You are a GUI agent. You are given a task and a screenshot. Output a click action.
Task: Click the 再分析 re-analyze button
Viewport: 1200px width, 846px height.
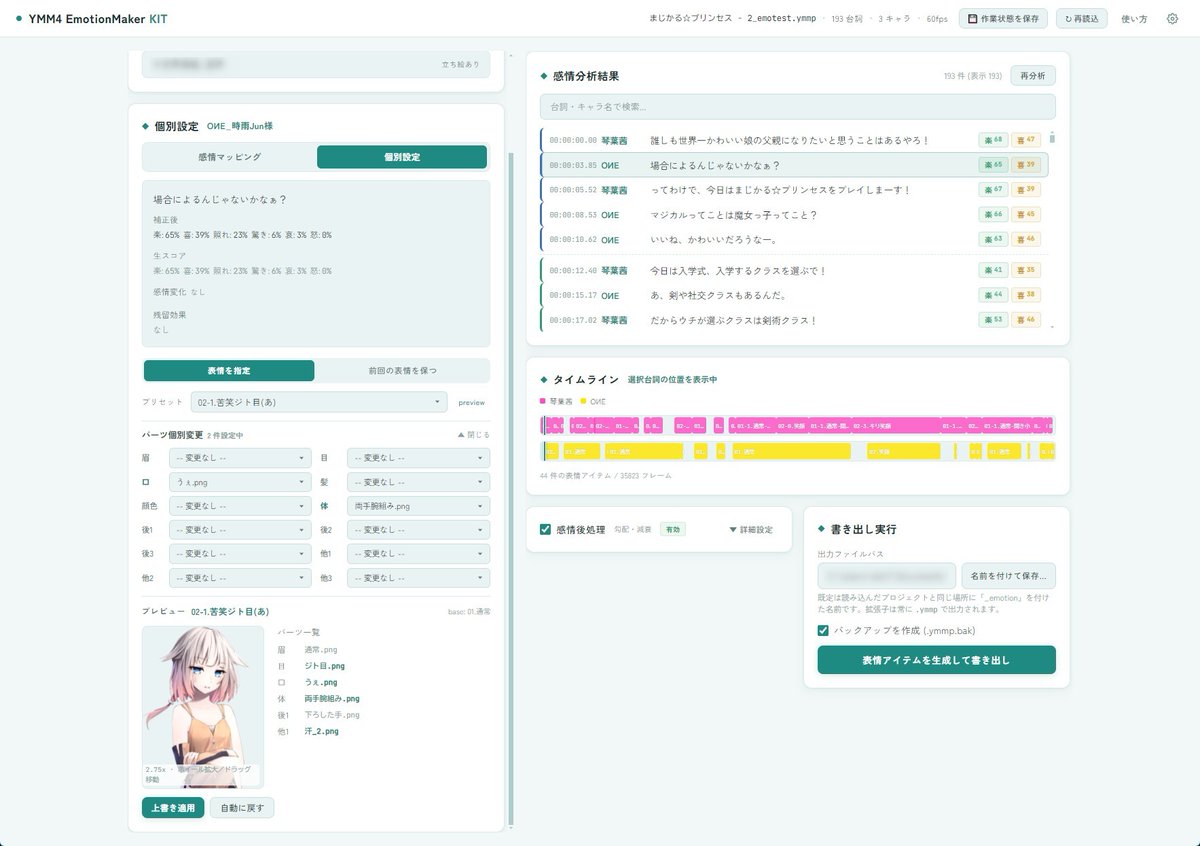tap(1033, 76)
